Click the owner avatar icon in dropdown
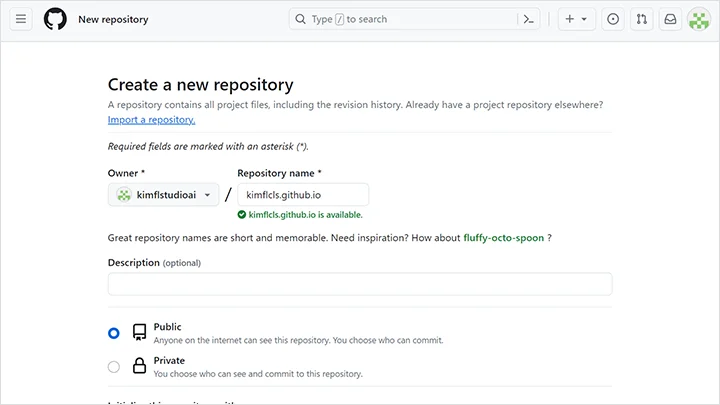Image resolution: width=720 pixels, height=405 pixels. pyautogui.click(x=124, y=195)
